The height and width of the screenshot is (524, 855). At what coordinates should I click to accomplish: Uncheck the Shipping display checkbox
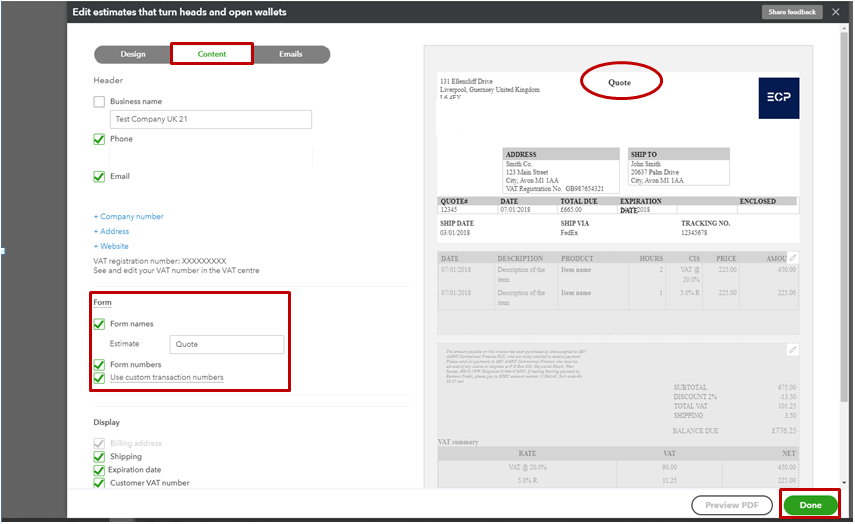(99, 457)
